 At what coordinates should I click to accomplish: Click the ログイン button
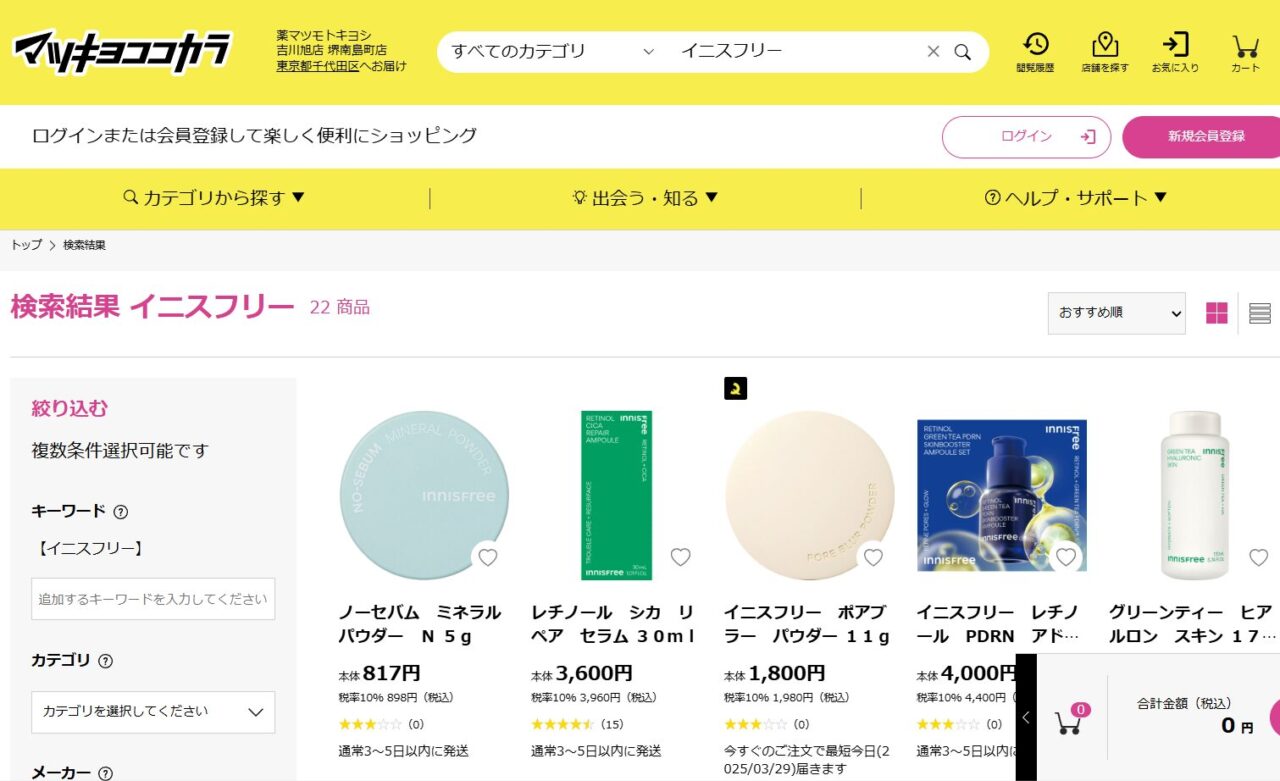pyautogui.click(x=1026, y=137)
